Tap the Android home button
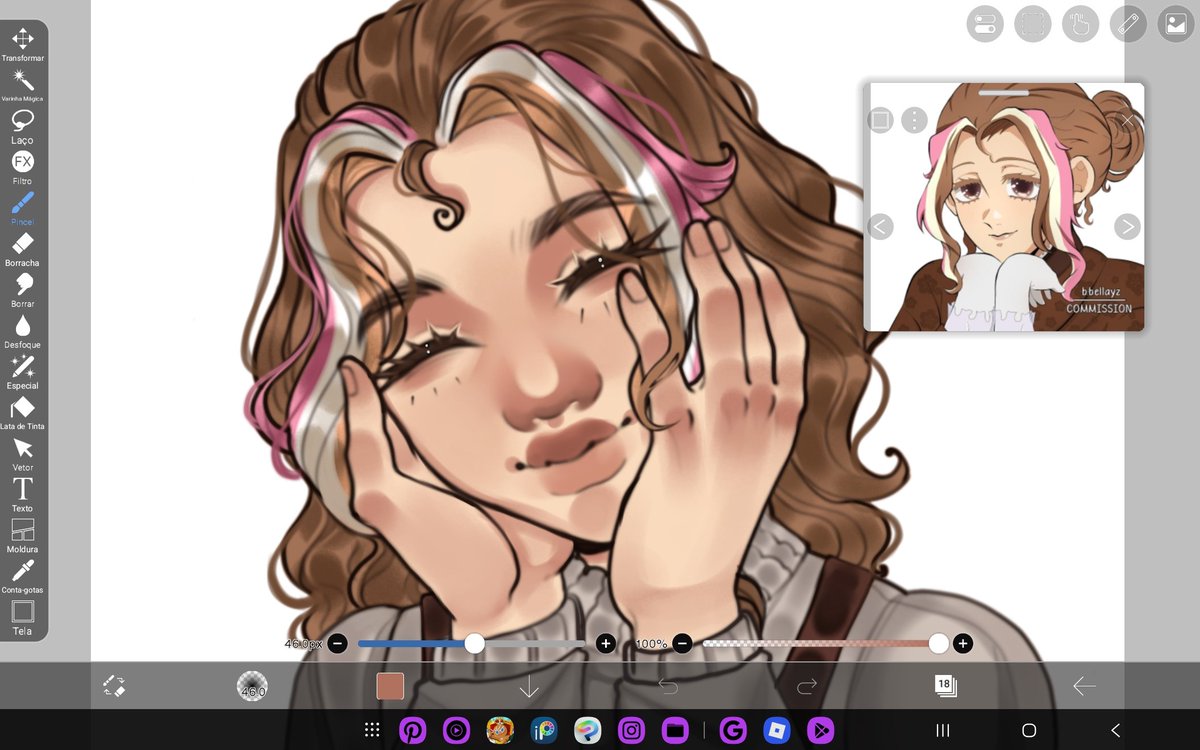 pyautogui.click(x=1029, y=731)
